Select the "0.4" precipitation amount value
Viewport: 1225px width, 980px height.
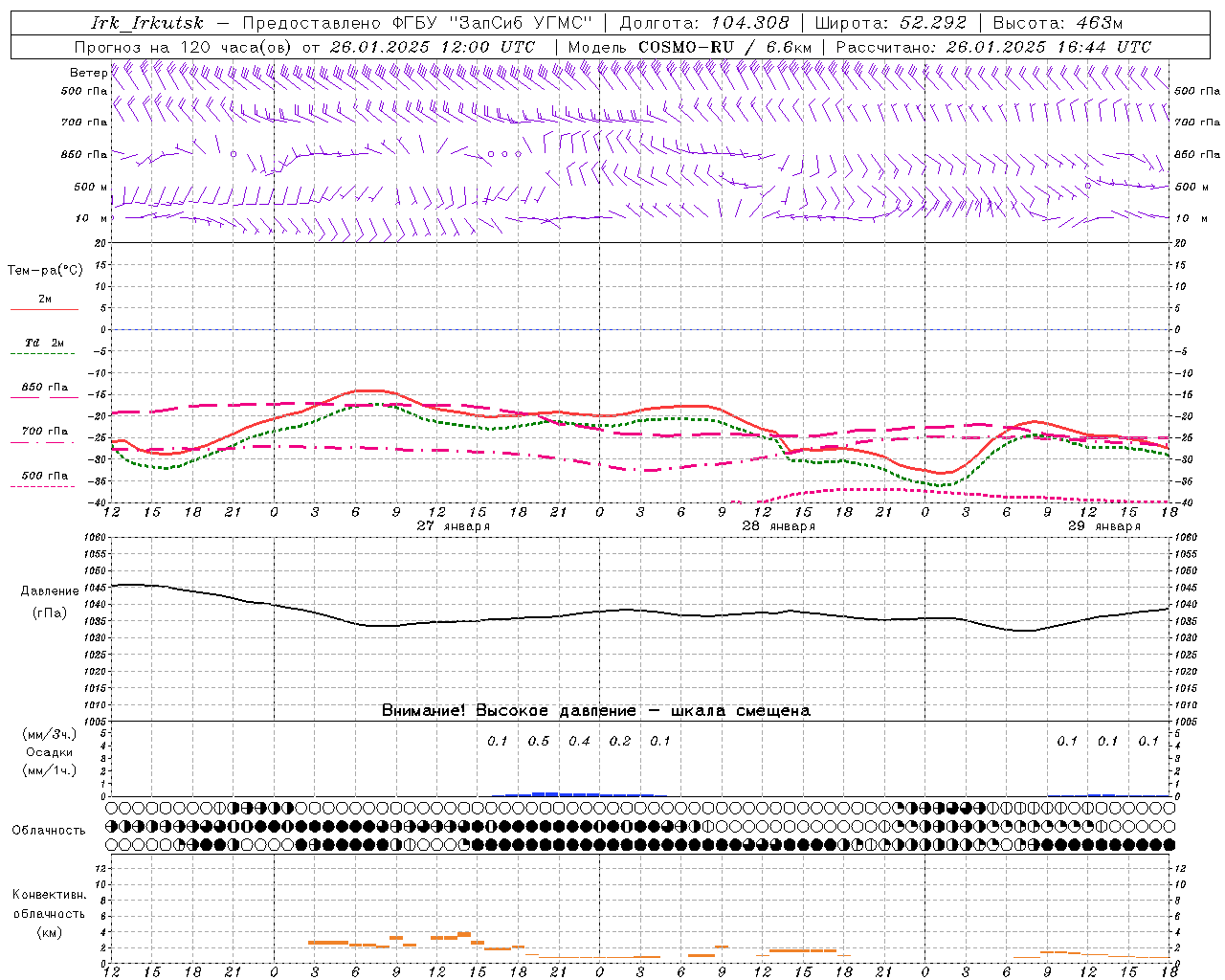pyautogui.click(x=579, y=741)
